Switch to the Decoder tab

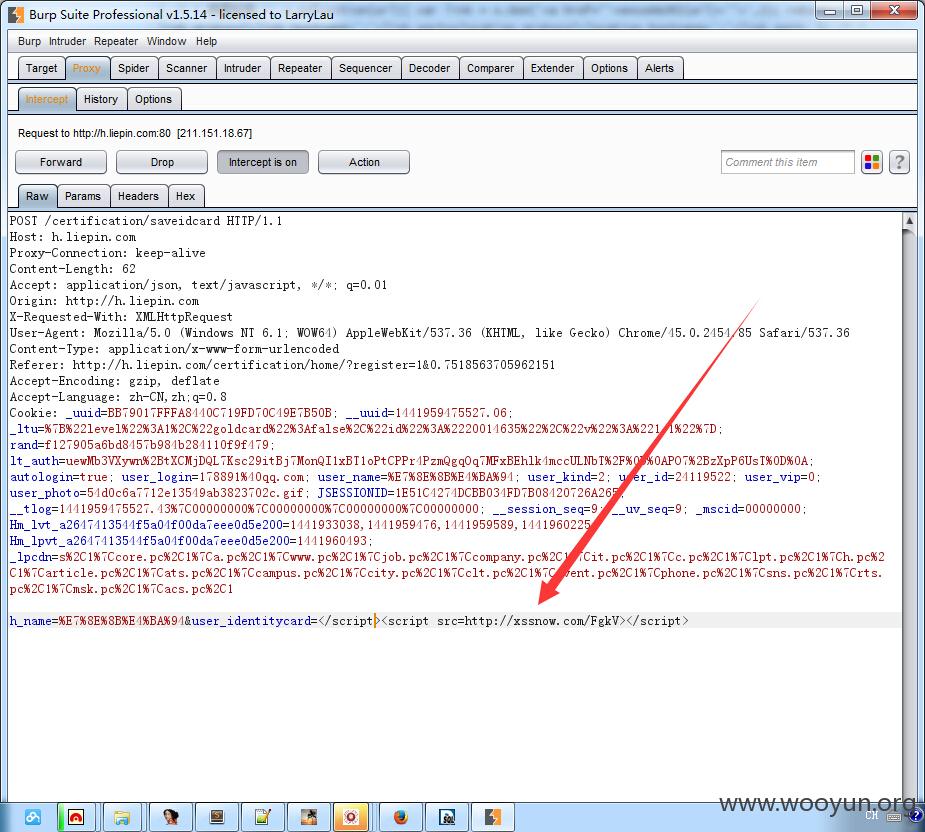click(x=429, y=68)
